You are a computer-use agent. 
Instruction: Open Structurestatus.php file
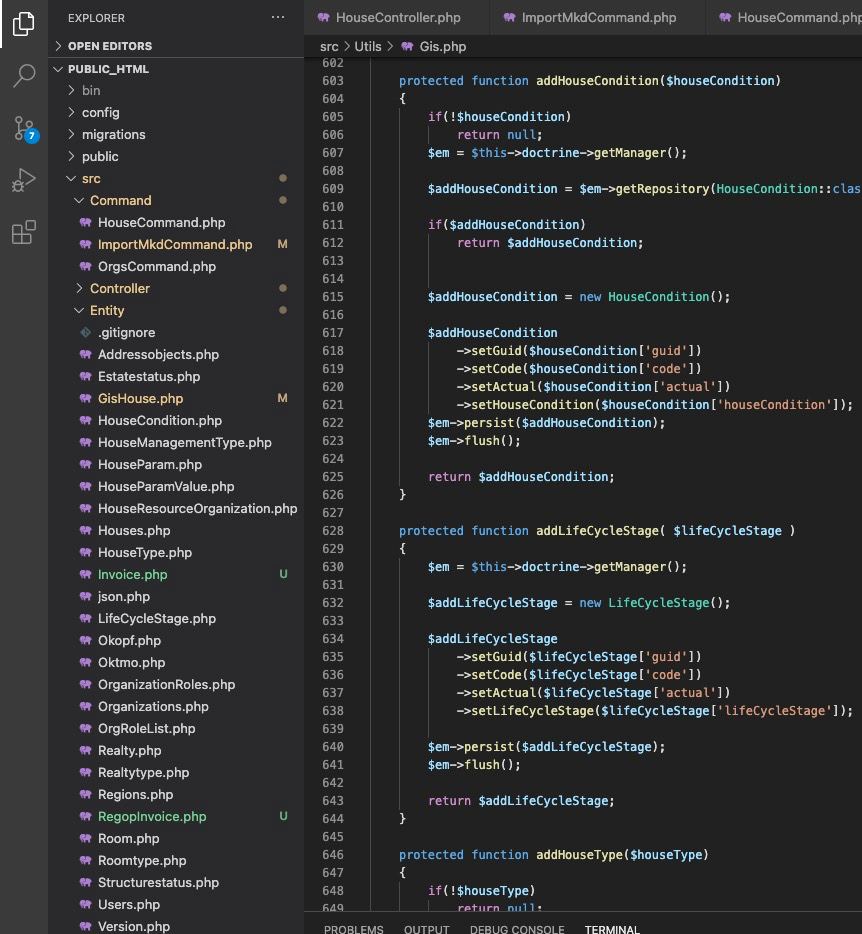tap(176, 883)
